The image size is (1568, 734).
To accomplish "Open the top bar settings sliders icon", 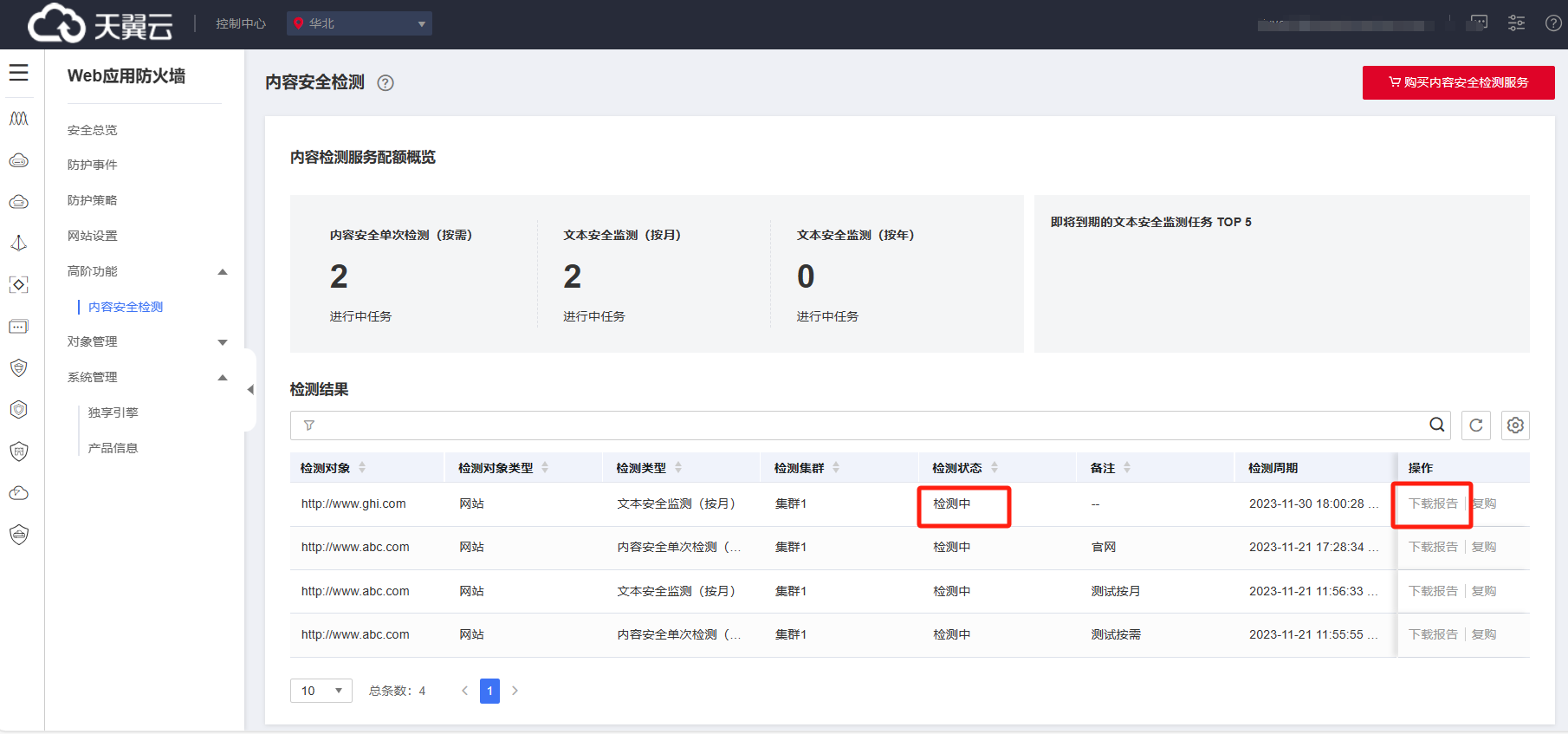I will [1516, 23].
